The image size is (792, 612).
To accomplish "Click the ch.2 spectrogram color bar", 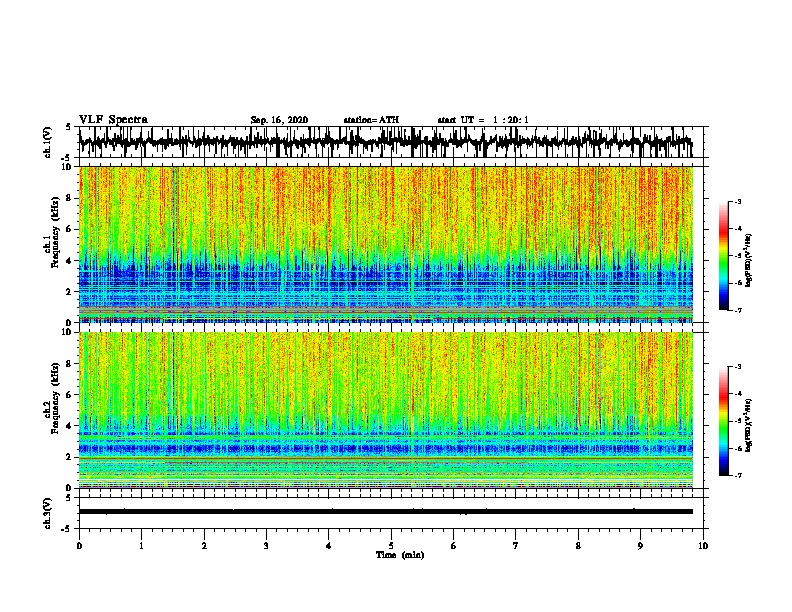I will point(723,421).
